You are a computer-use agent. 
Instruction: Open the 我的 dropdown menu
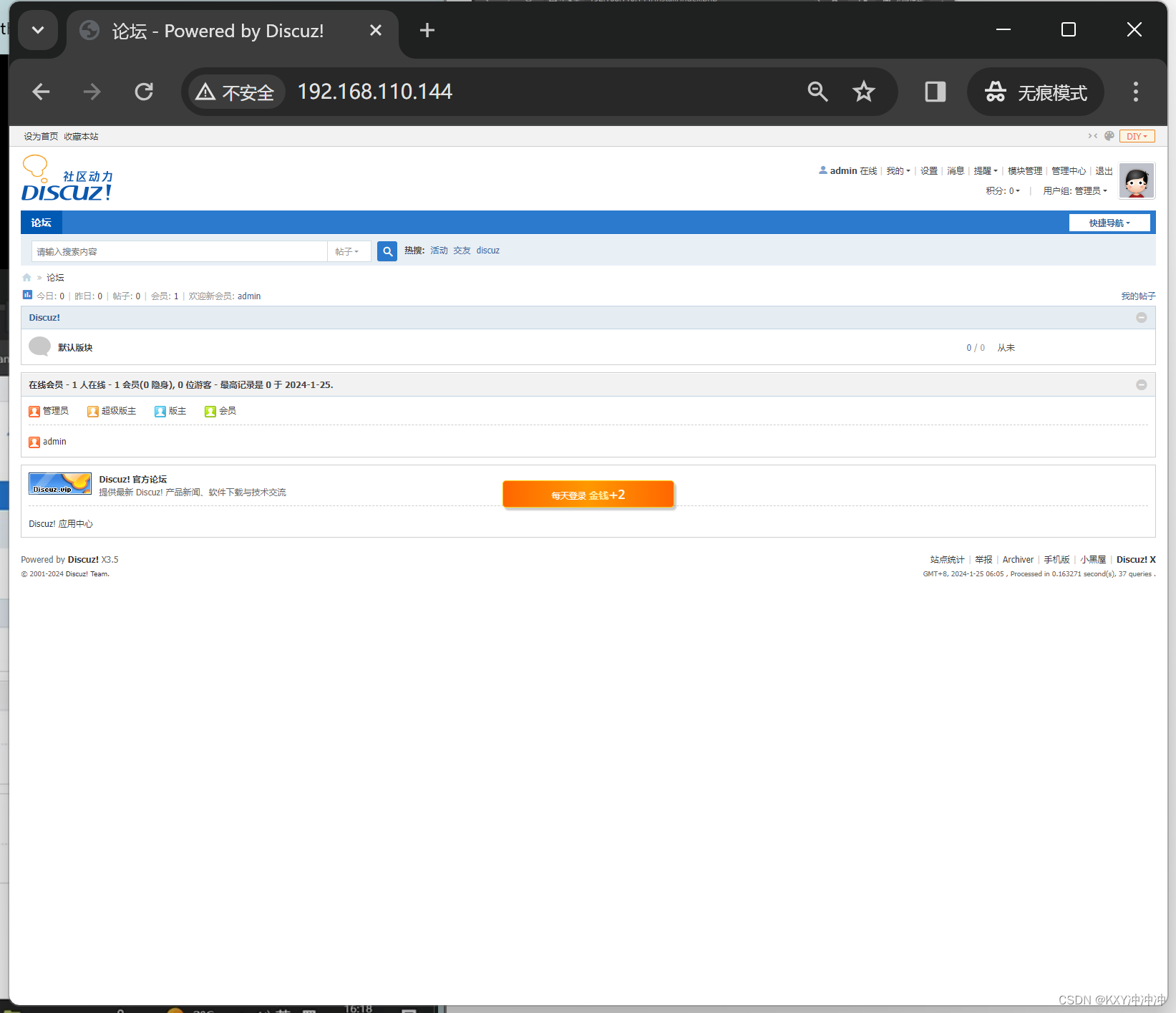click(x=898, y=171)
